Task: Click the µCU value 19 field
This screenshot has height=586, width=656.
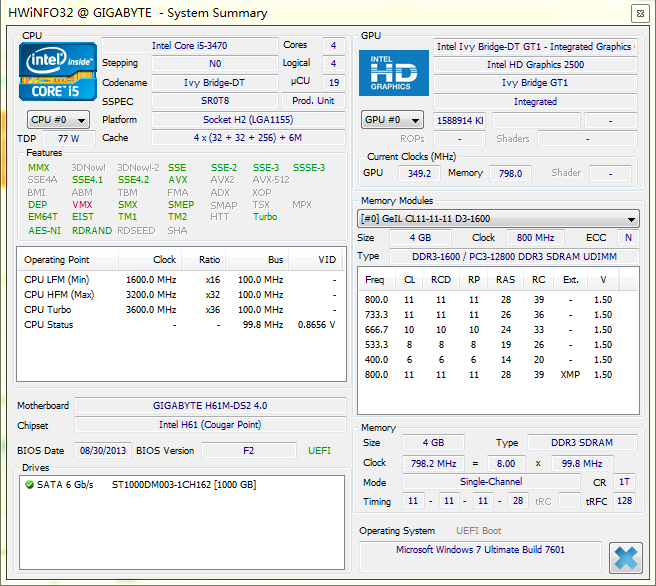Action: pyautogui.click(x=334, y=82)
